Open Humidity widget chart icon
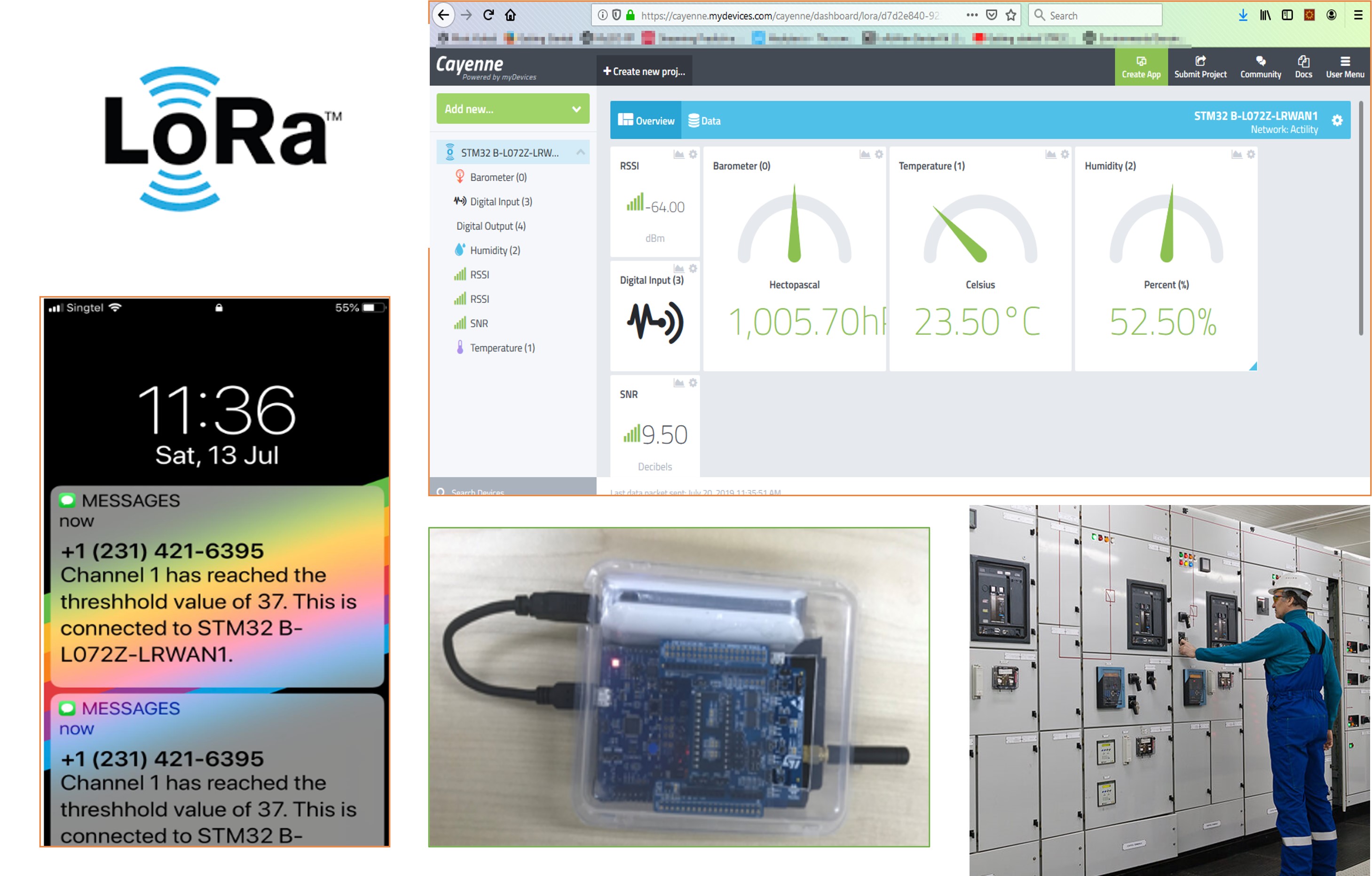Viewport: 1372px width, 876px height. click(x=1237, y=154)
